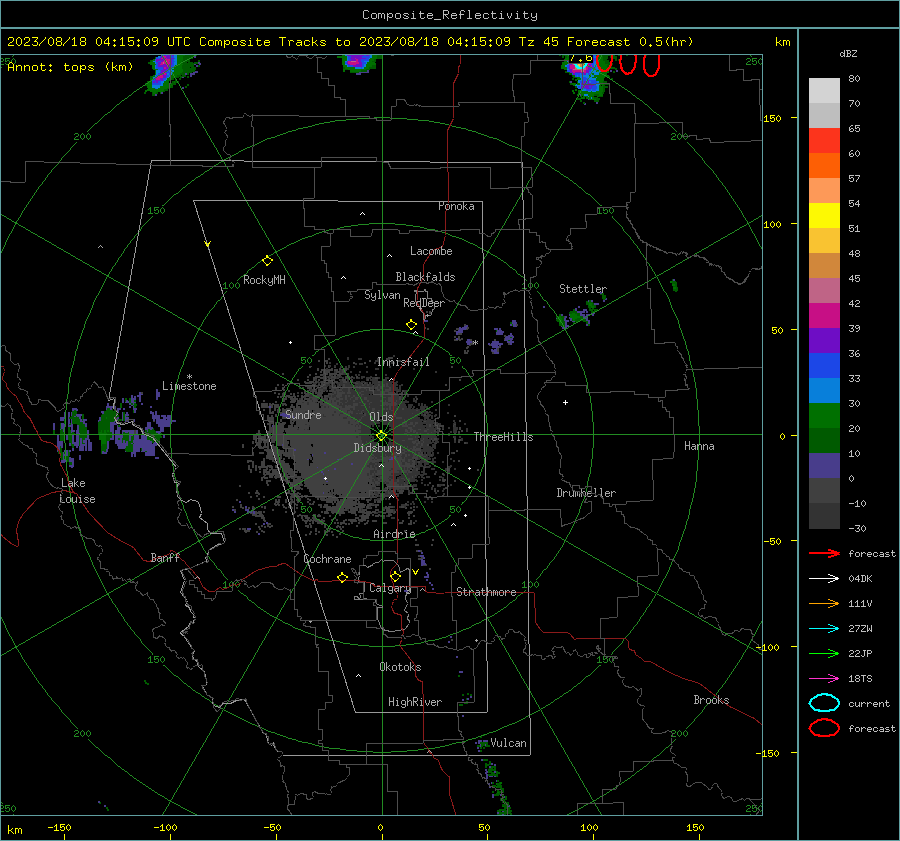This screenshot has height=841, width=900.
Task: Click the red 60-65 dBZ color swatch
Action: coord(824,141)
